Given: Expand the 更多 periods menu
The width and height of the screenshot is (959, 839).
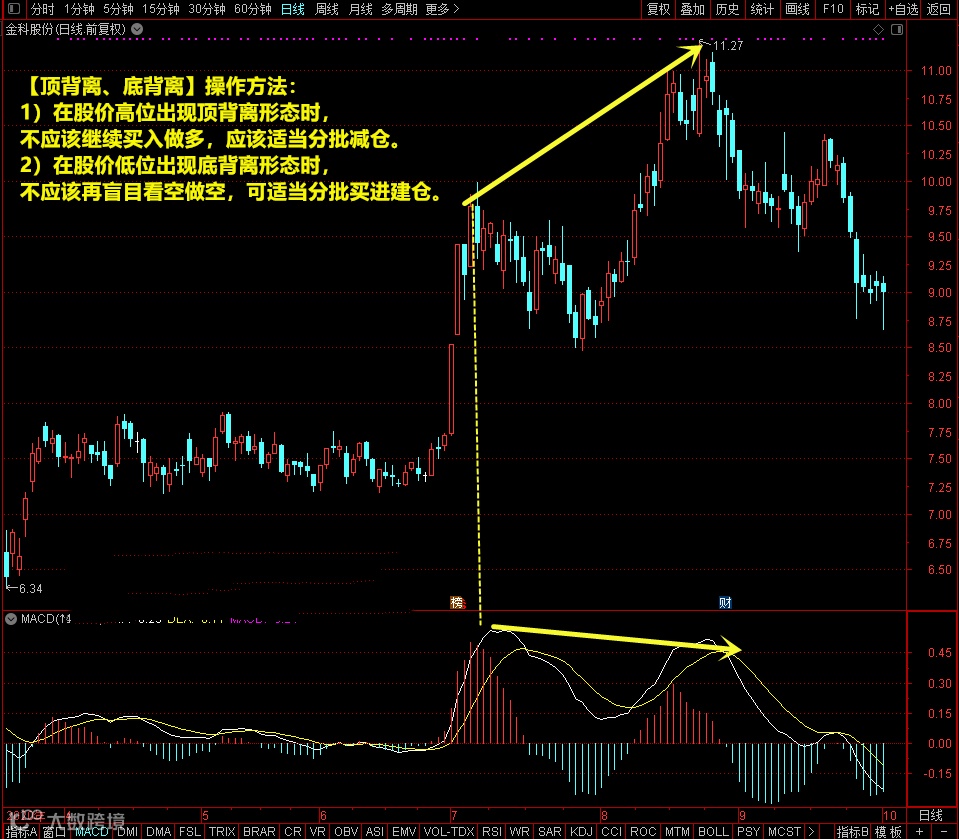Looking at the screenshot, I should pyautogui.click(x=442, y=9).
